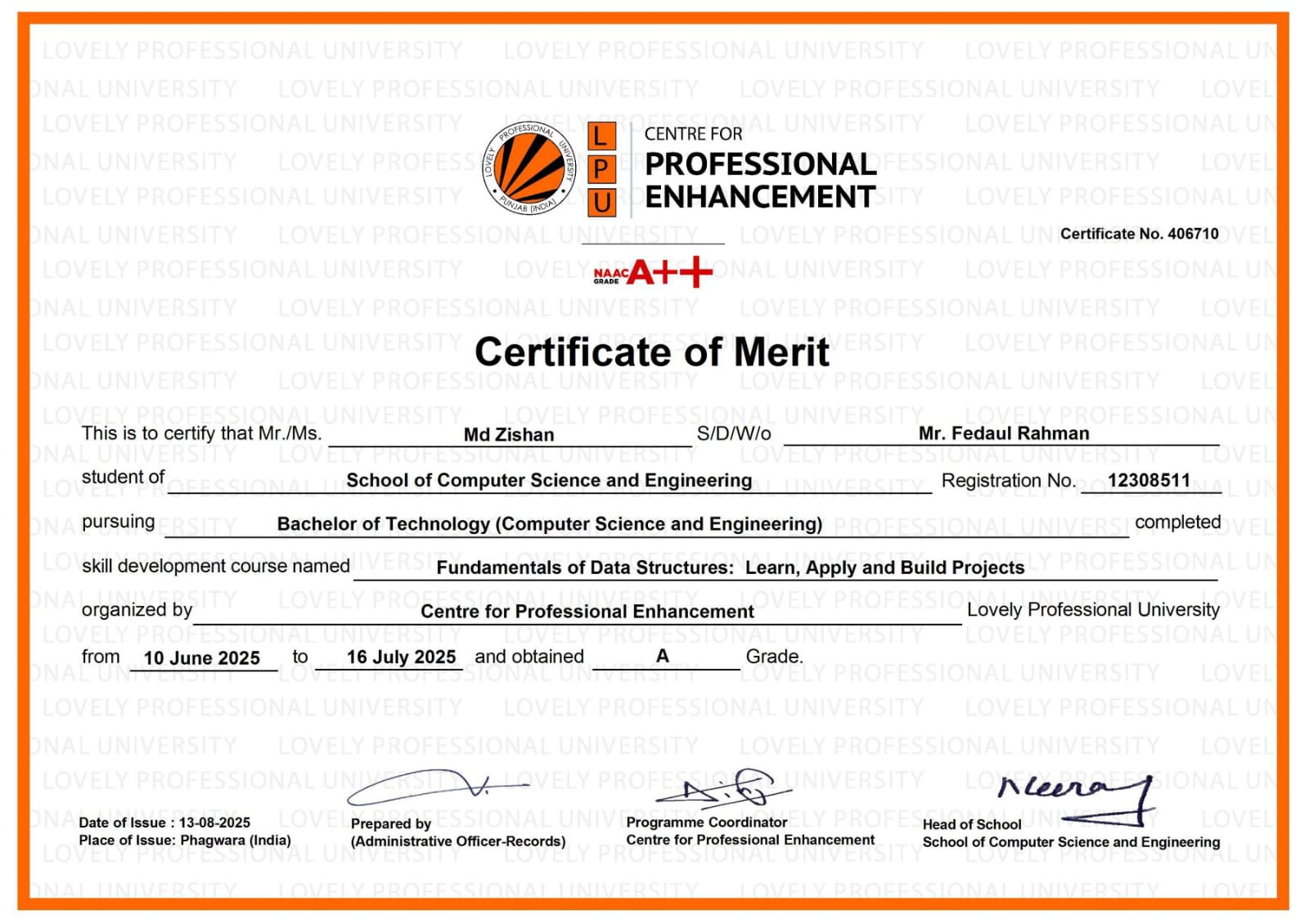This screenshot has height=924, width=1309.
Task: Click the start date '10 June 2025'
Action: 201,658
